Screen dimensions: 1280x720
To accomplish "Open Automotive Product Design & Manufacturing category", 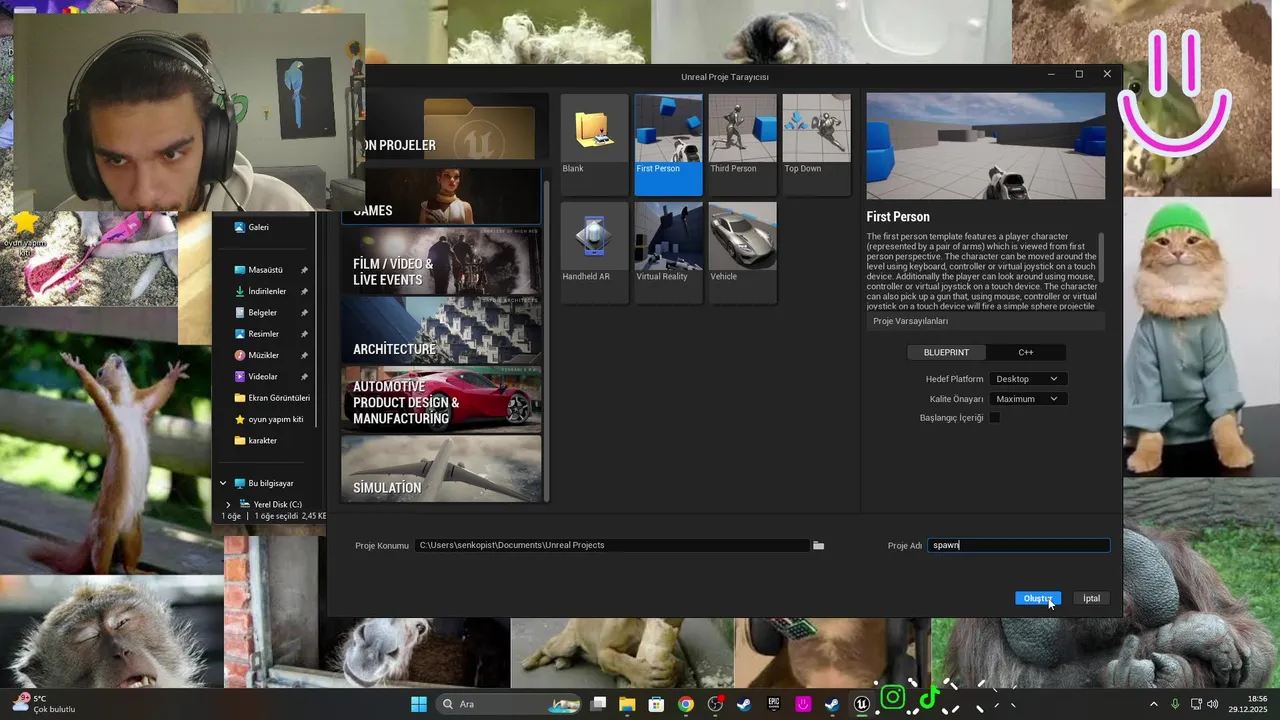I will pos(441,399).
